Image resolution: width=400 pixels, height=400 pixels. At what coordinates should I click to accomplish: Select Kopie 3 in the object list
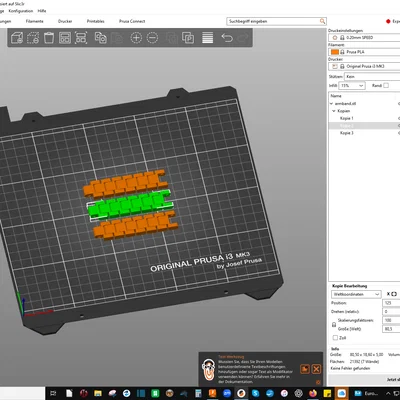pos(347,133)
